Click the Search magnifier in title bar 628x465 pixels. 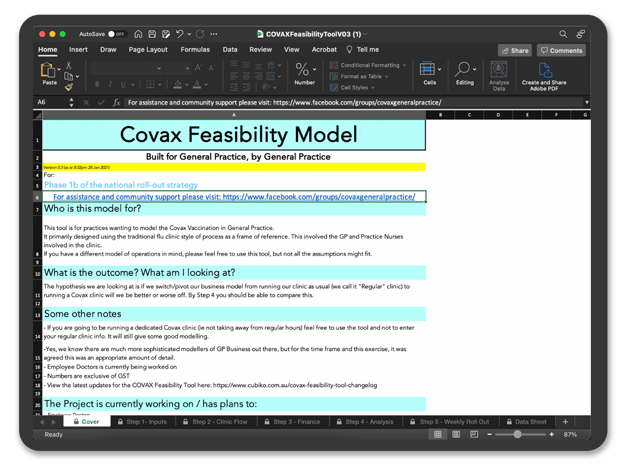(563, 34)
